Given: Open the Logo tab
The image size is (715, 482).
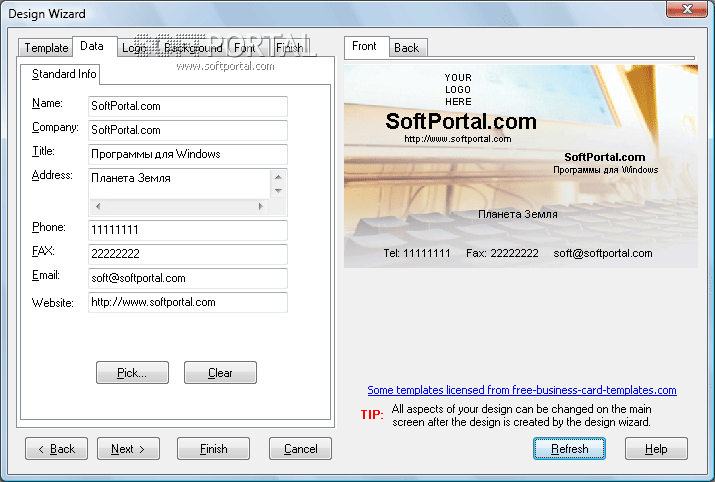Looking at the screenshot, I should (x=134, y=48).
